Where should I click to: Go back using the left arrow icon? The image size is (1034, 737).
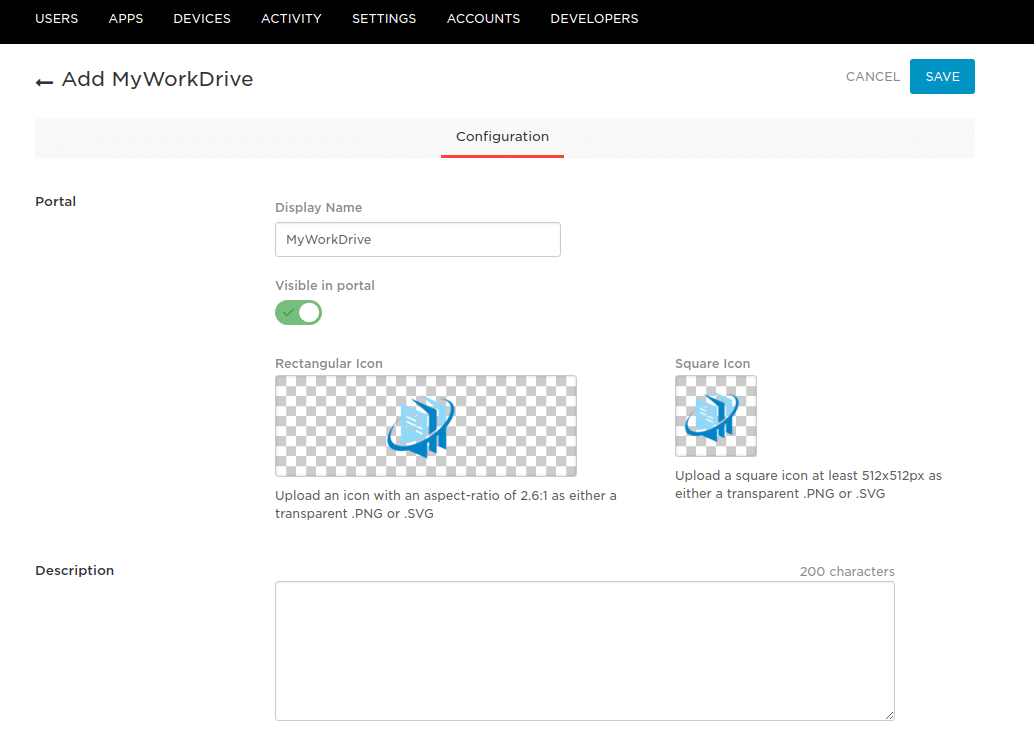pyautogui.click(x=44, y=82)
